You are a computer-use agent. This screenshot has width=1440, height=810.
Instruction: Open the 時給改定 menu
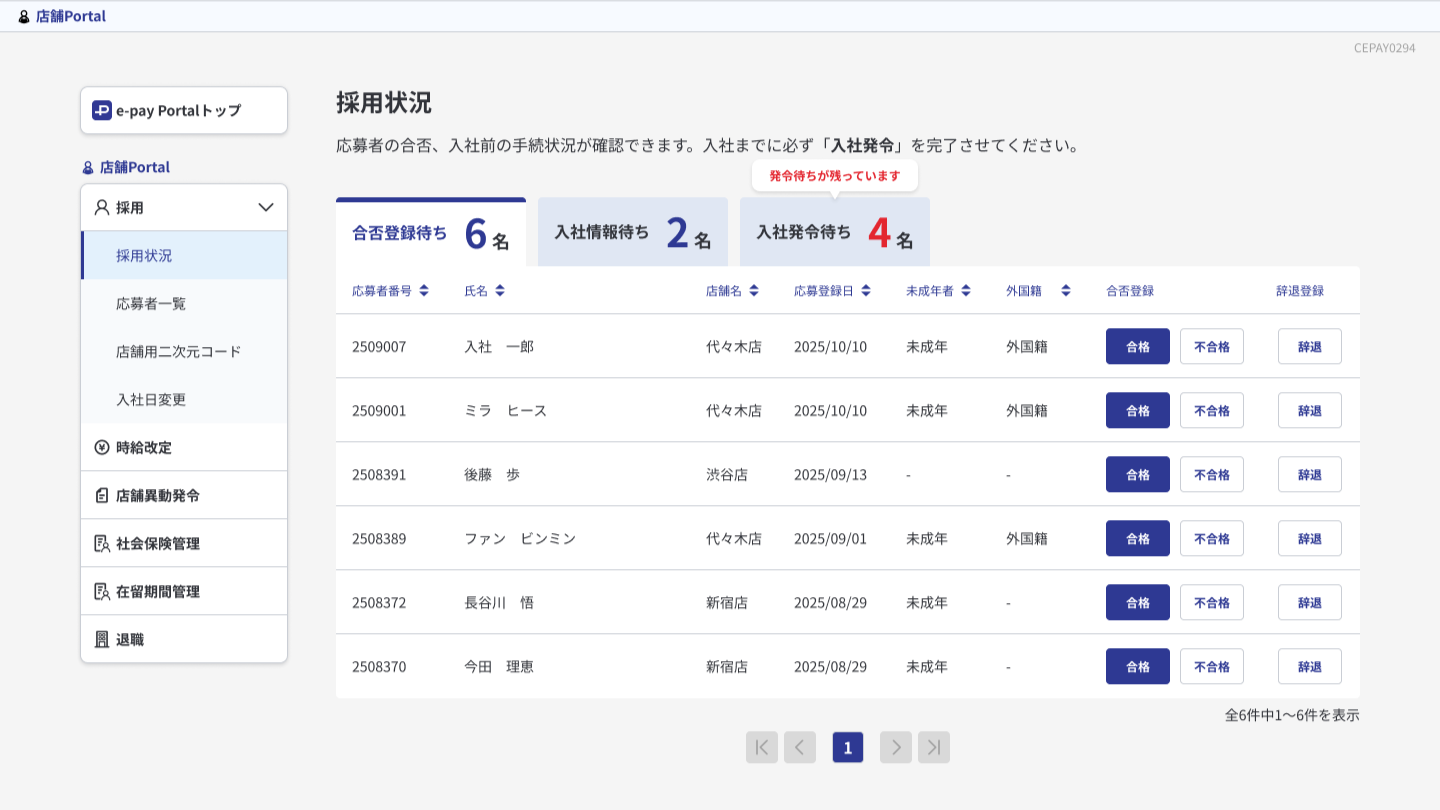184,447
